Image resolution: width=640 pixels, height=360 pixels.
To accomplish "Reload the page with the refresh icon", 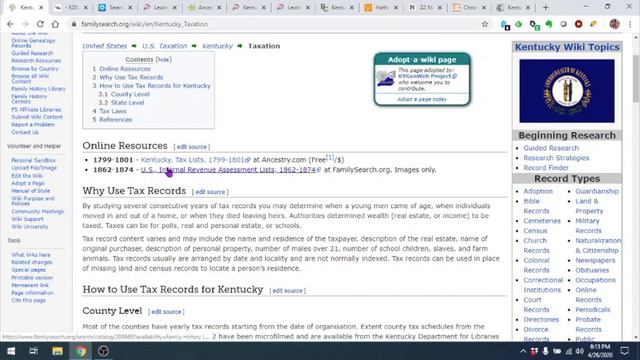I will coord(40,24).
